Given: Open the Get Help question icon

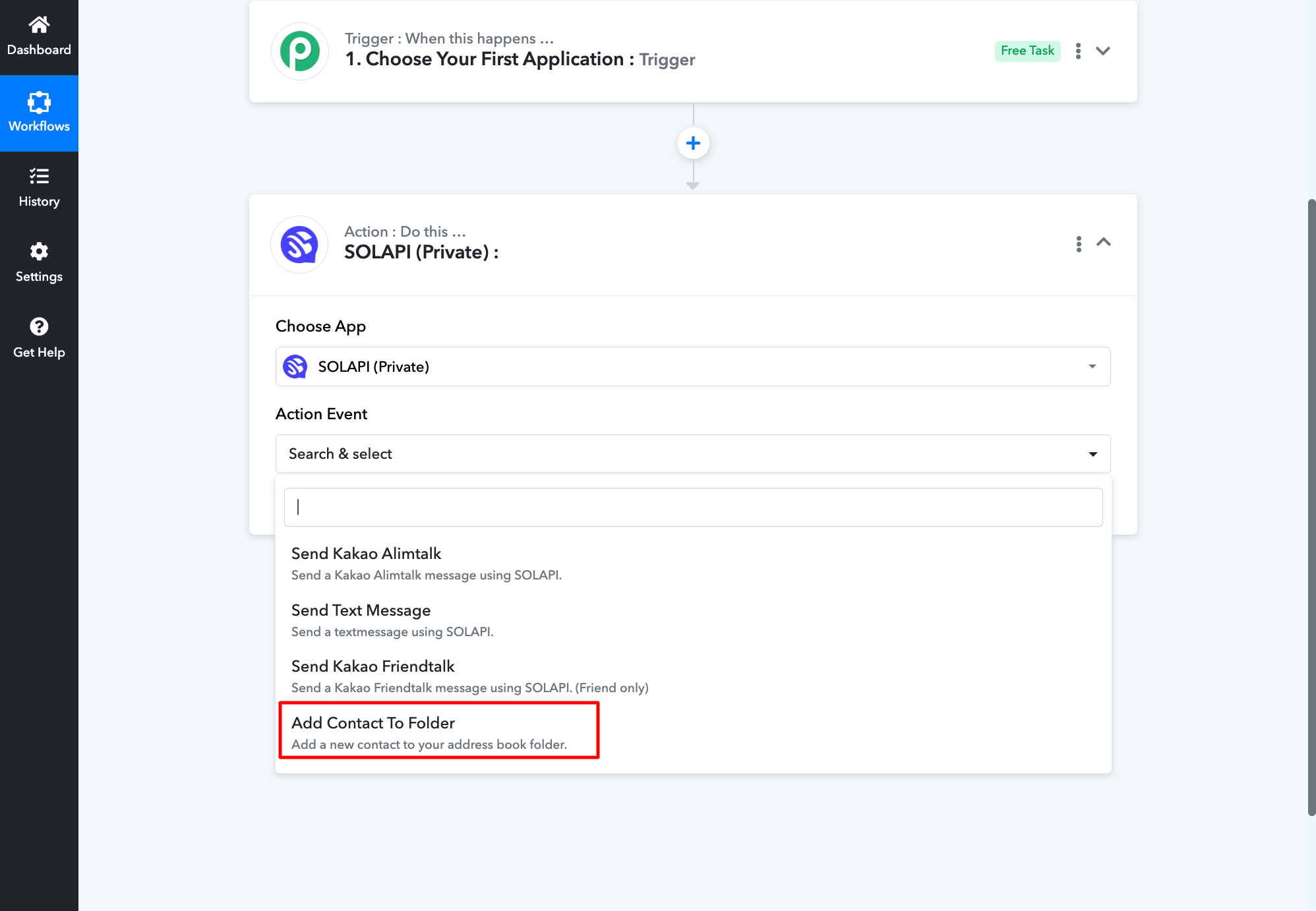Looking at the screenshot, I should 39,326.
